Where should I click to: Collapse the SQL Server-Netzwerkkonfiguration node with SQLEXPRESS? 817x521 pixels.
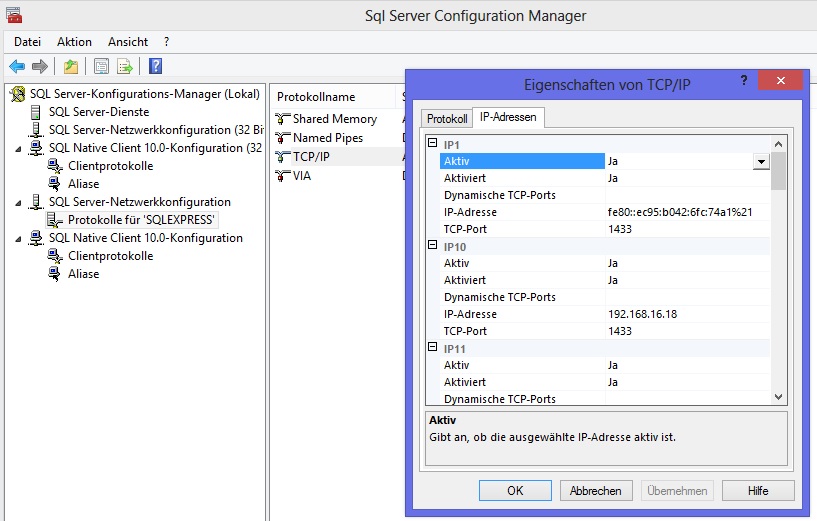point(18,203)
